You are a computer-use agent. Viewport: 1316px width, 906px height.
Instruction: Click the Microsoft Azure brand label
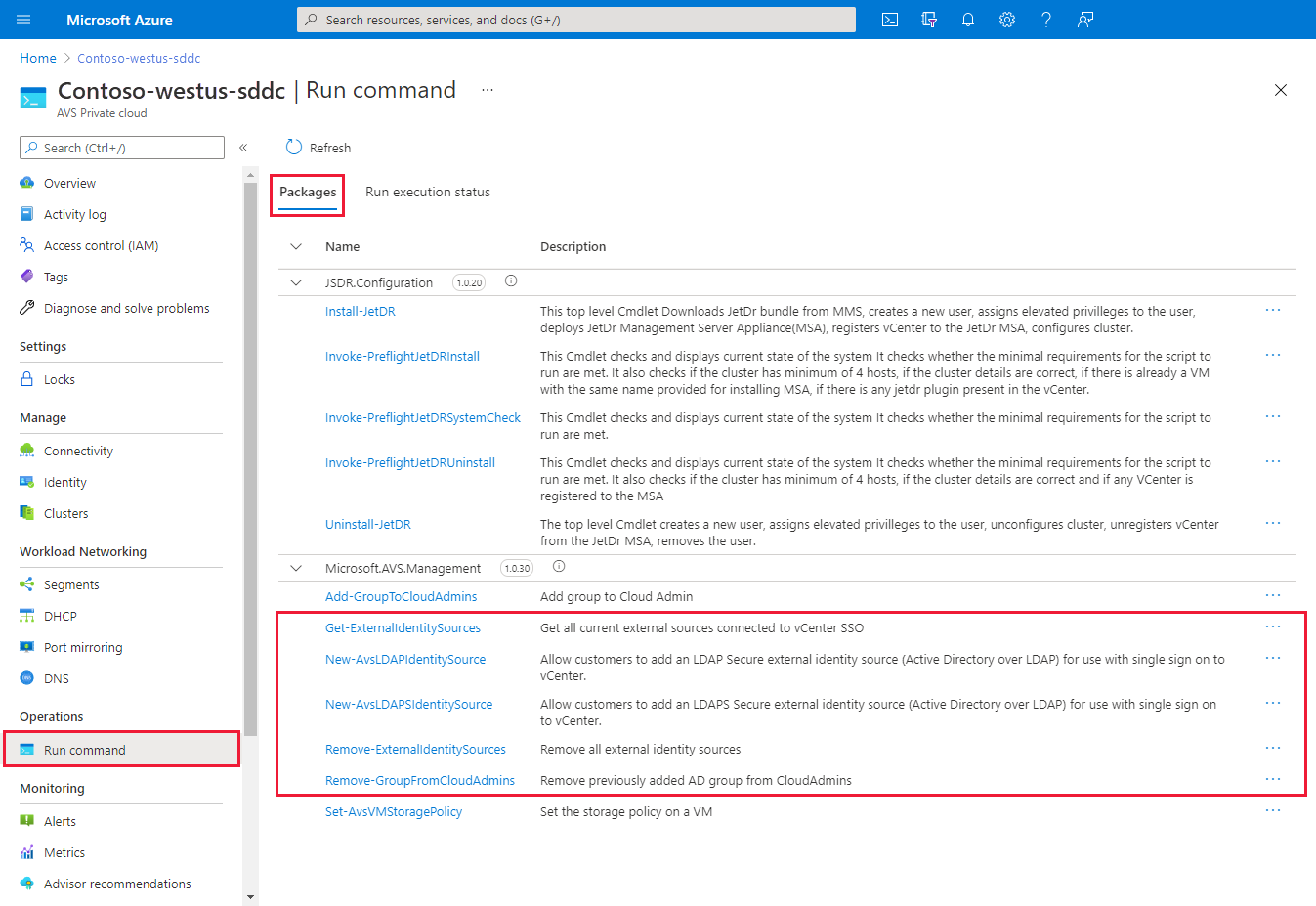[x=119, y=20]
